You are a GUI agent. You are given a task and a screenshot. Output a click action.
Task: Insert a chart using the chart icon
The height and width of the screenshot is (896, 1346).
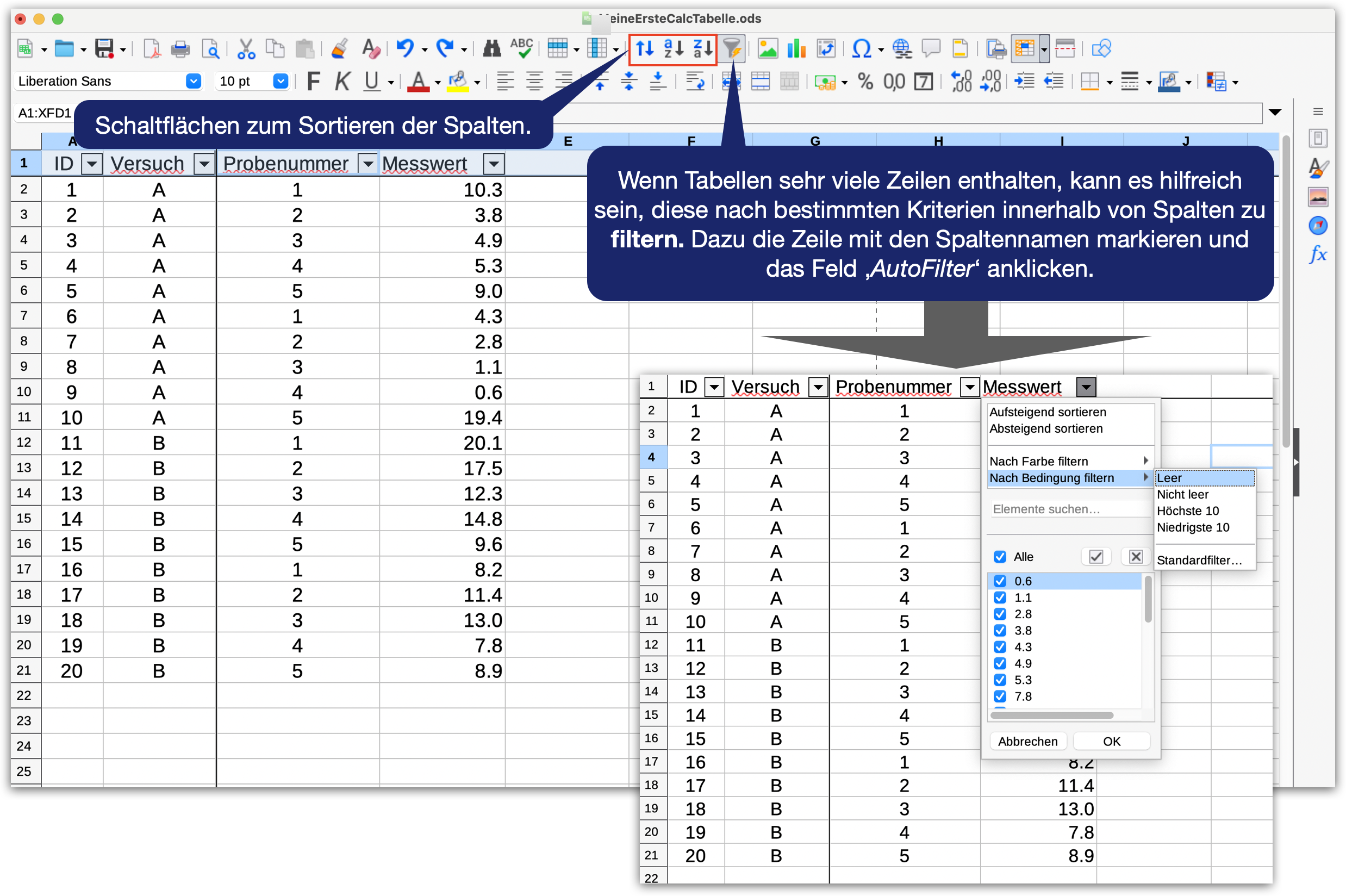click(796, 49)
